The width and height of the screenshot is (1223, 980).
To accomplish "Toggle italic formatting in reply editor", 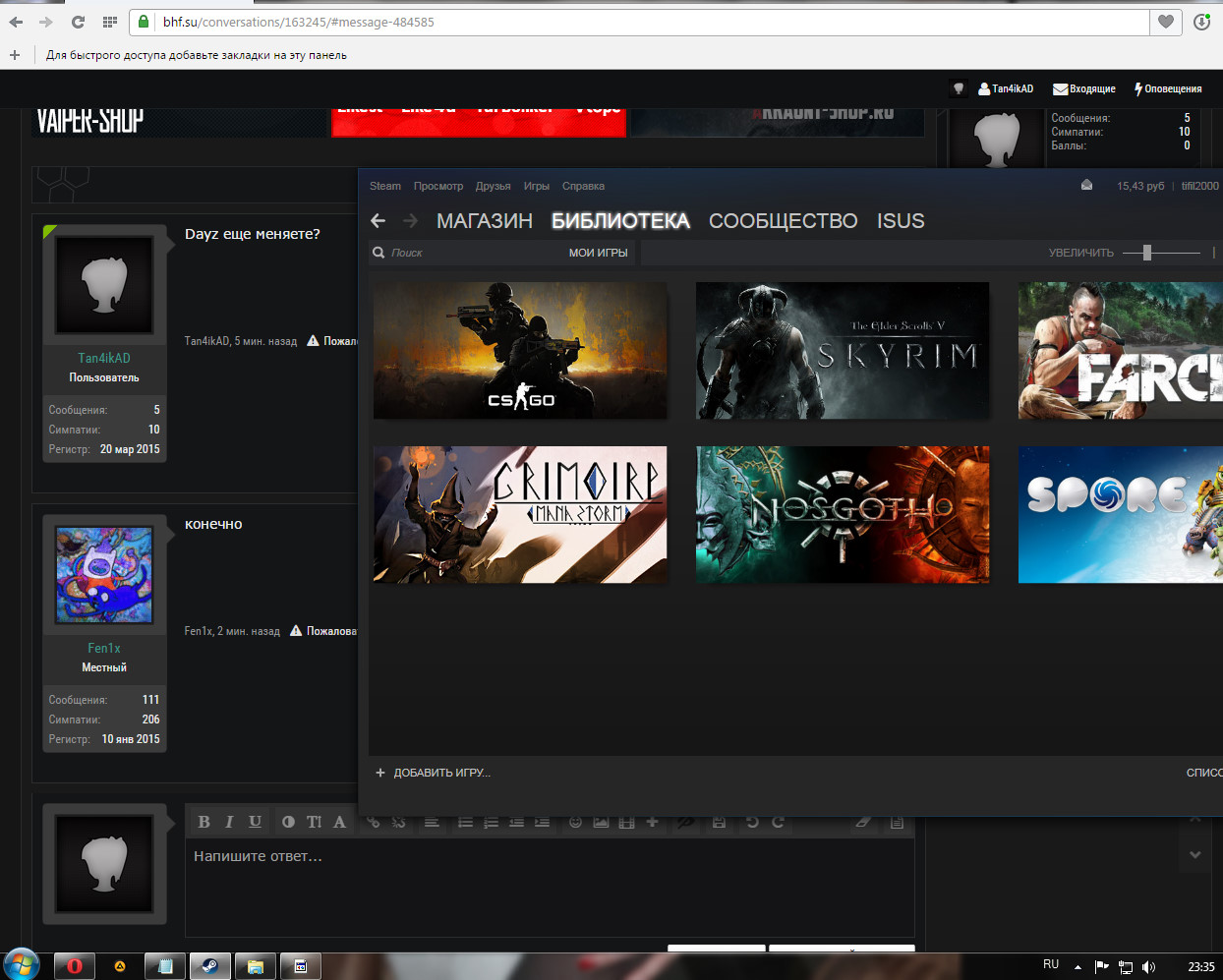I will click(229, 822).
